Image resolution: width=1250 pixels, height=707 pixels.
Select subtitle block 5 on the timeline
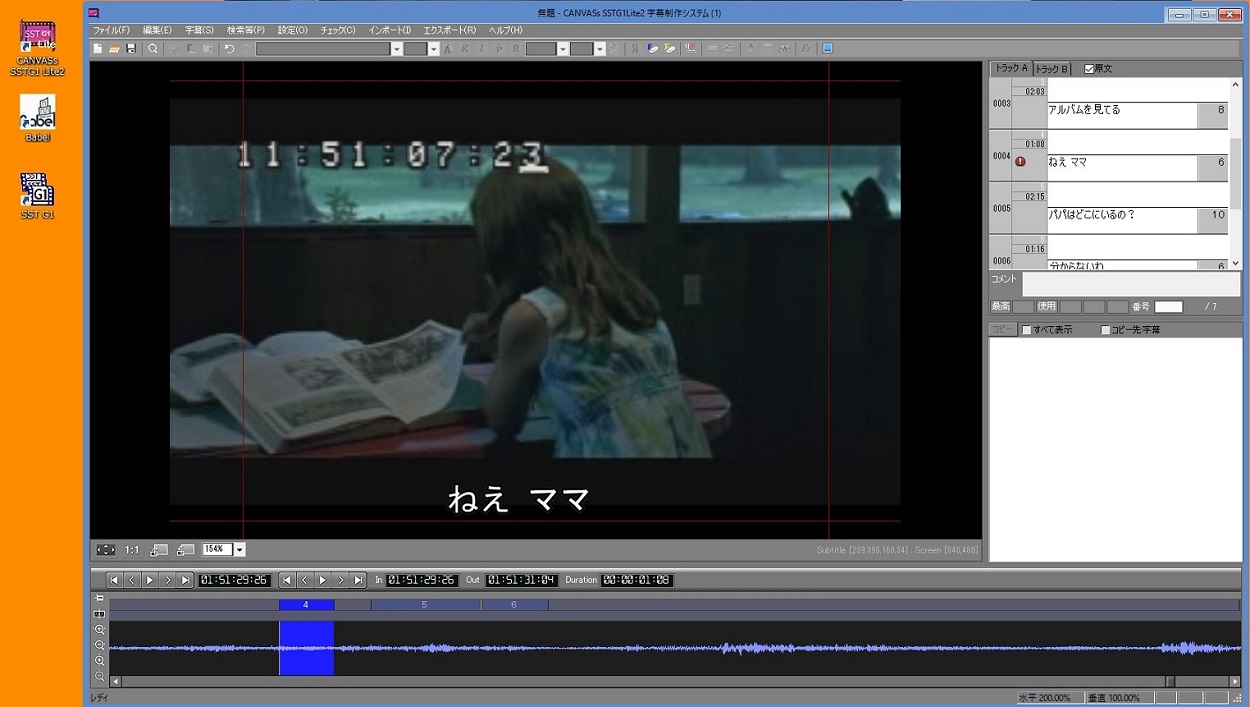(x=425, y=605)
